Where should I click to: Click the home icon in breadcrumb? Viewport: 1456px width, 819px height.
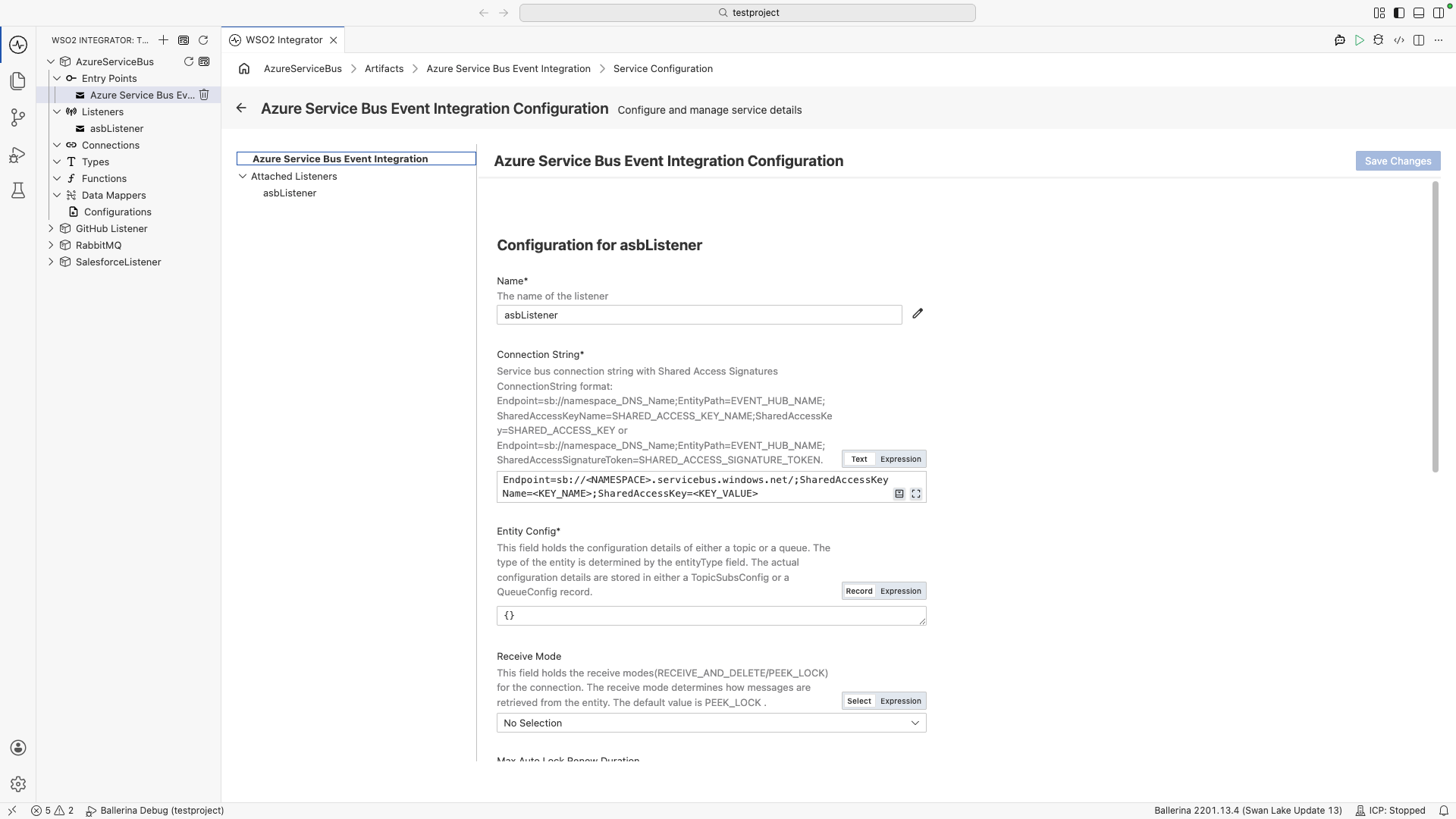tap(244, 69)
